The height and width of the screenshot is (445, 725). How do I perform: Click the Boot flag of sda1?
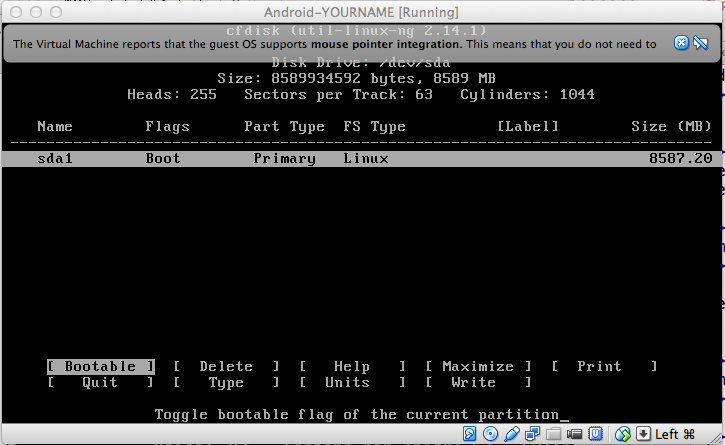tap(163, 159)
